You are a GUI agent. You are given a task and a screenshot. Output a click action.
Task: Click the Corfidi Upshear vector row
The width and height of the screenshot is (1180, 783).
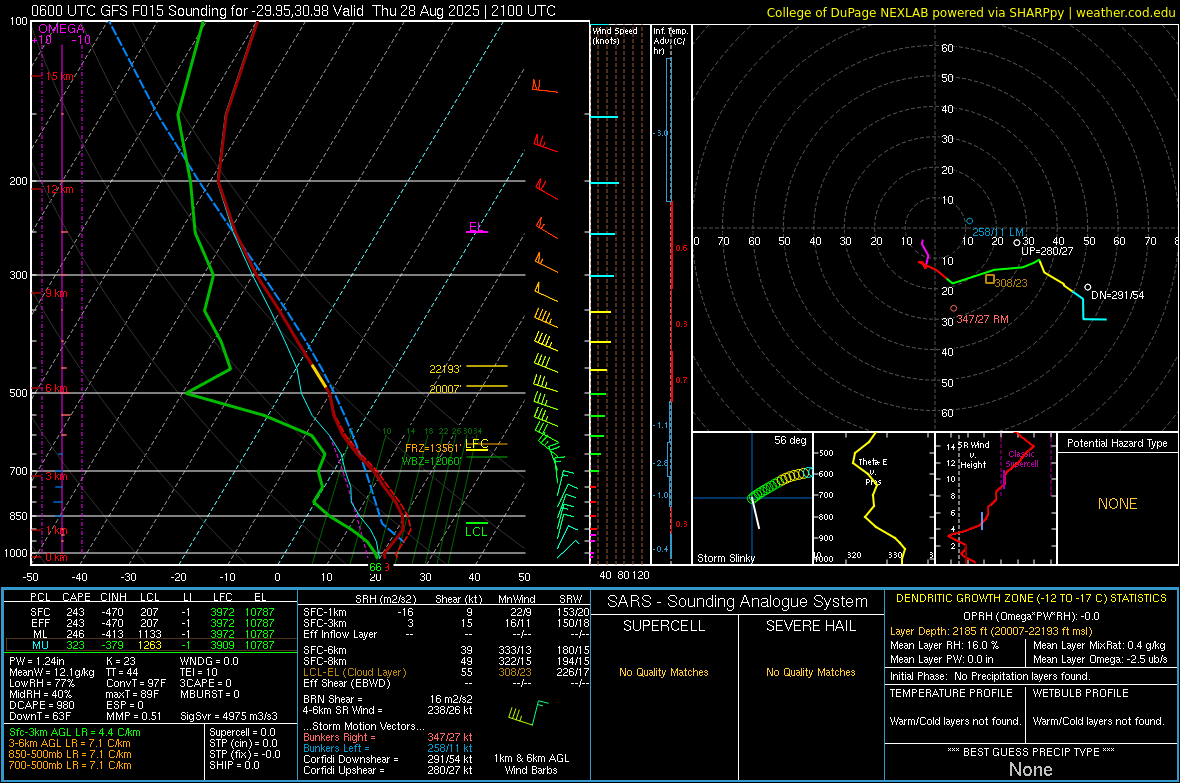point(388,770)
